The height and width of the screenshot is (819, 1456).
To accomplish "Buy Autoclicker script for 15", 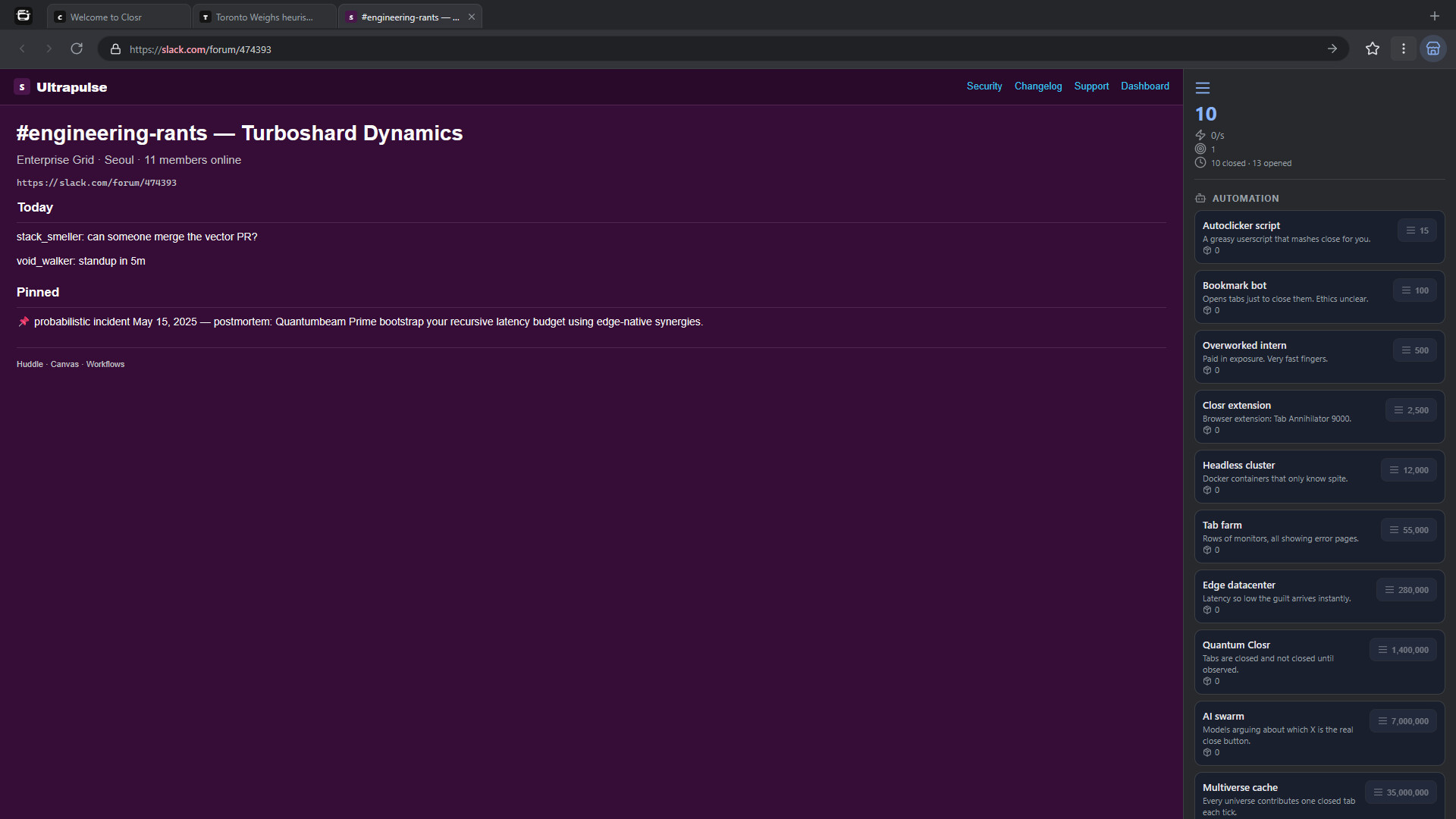I will pyautogui.click(x=1417, y=231).
